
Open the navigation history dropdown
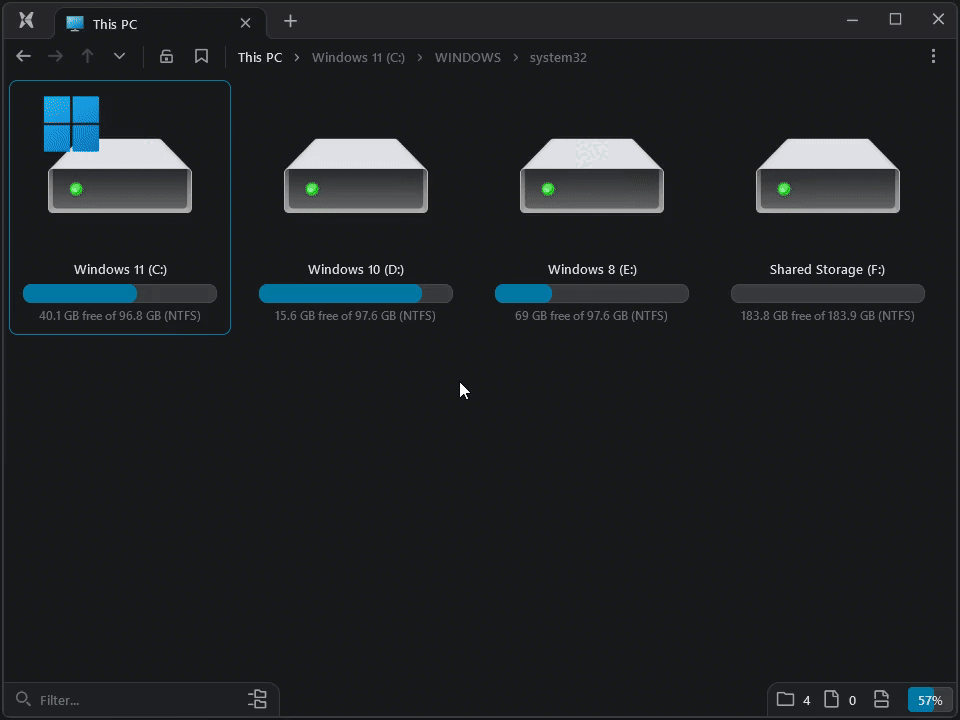click(x=119, y=56)
